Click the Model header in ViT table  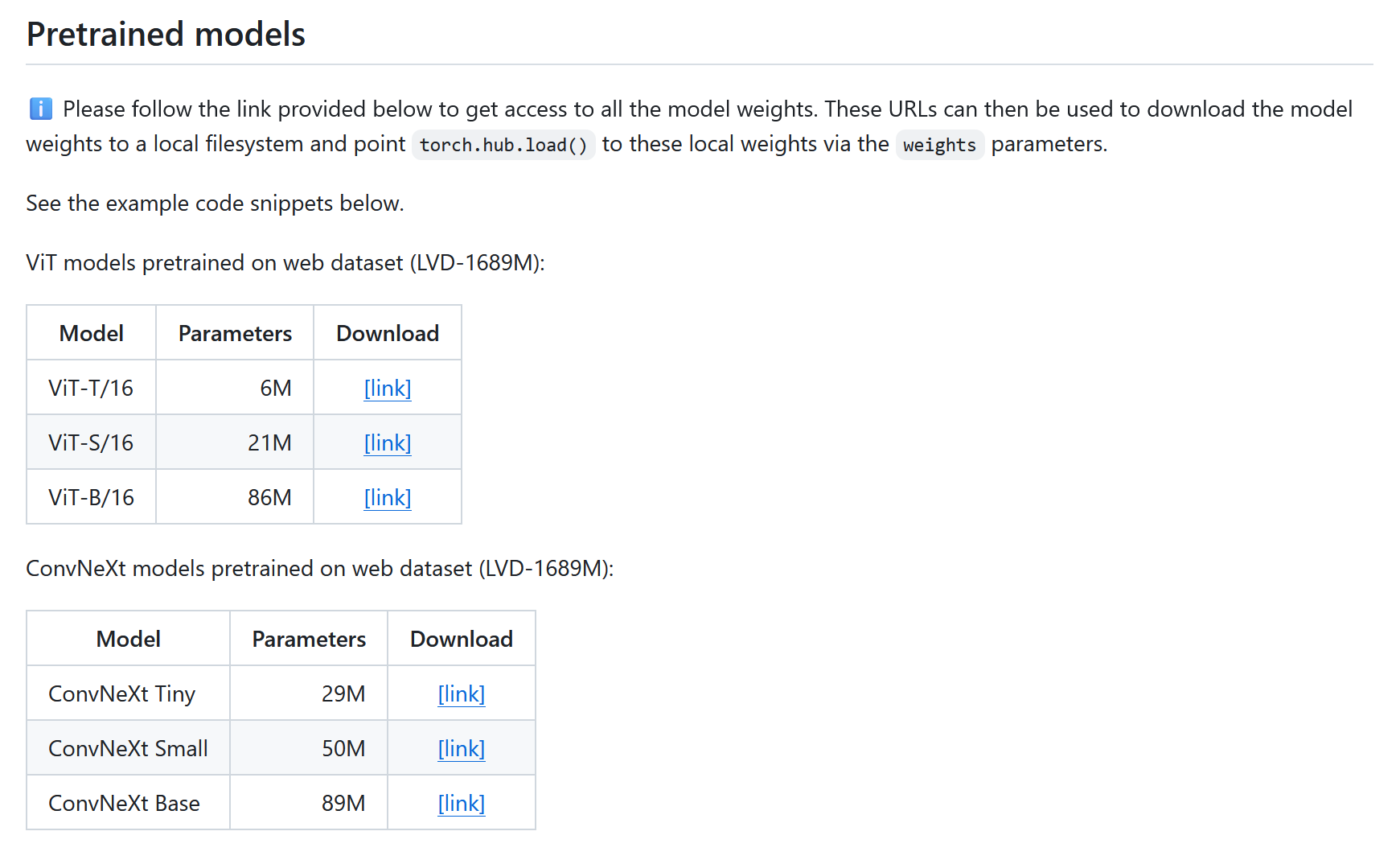[x=92, y=334]
